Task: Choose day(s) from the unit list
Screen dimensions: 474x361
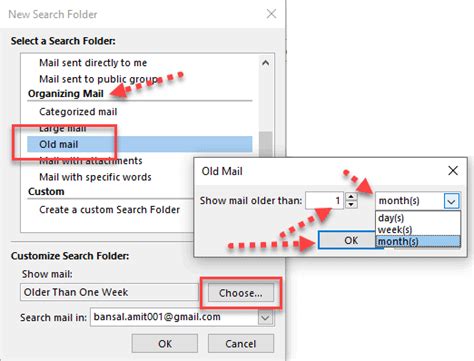Action: (x=418, y=218)
